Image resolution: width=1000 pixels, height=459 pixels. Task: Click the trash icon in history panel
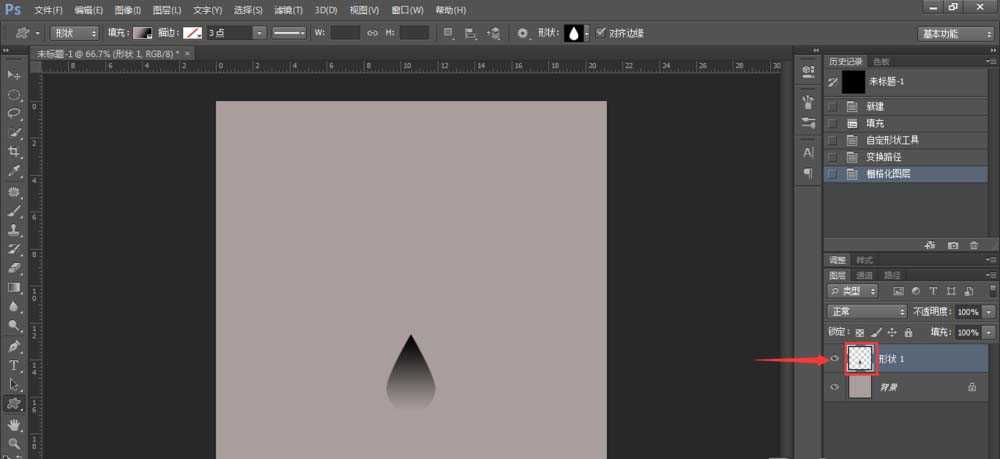pyautogui.click(x=974, y=245)
